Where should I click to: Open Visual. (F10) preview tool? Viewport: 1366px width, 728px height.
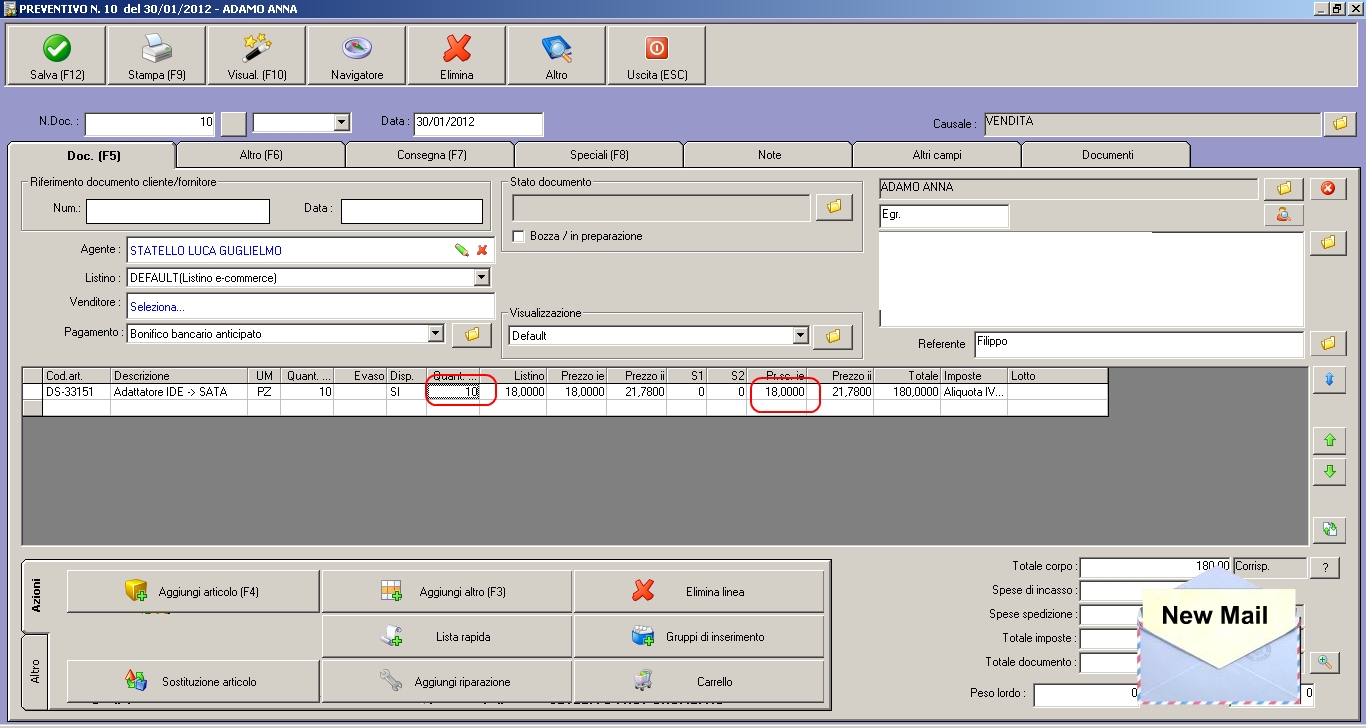pos(257,56)
